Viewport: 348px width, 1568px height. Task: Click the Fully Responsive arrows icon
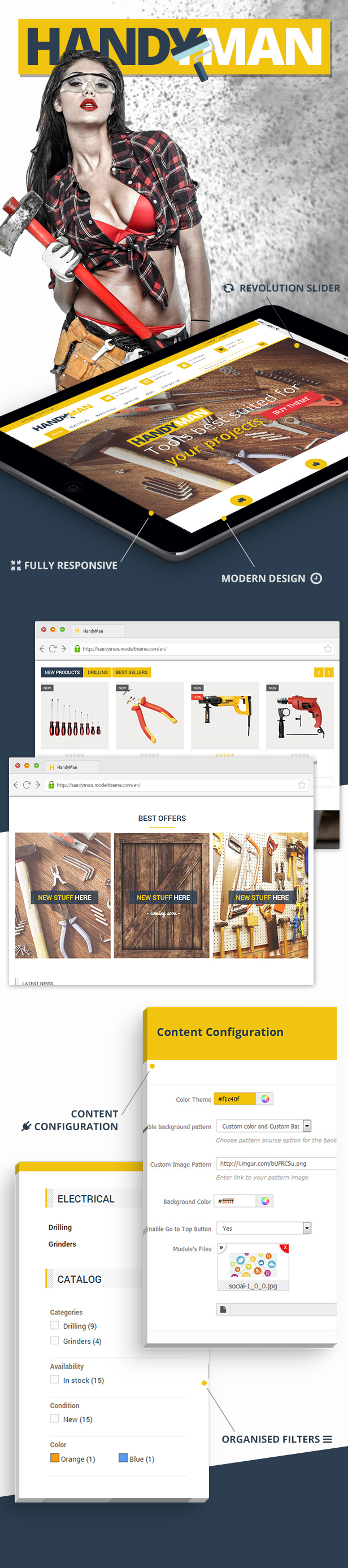(16, 565)
